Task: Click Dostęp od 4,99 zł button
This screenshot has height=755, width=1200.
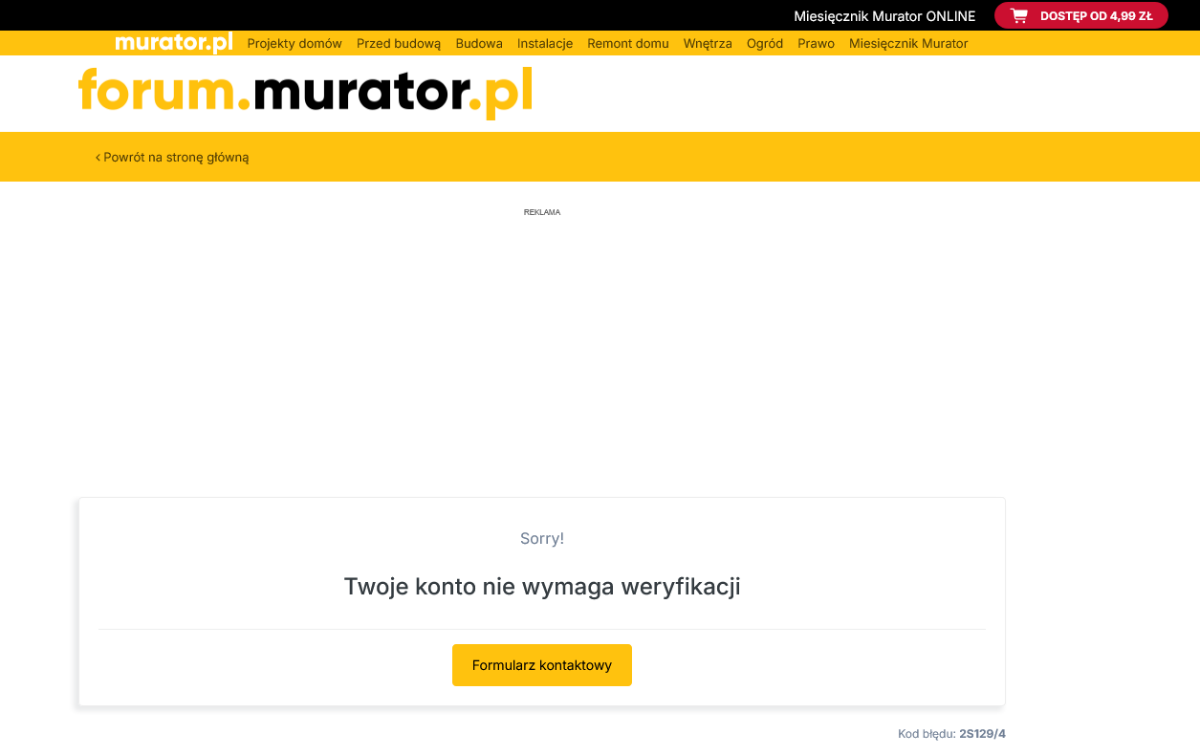Action: point(1081,16)
